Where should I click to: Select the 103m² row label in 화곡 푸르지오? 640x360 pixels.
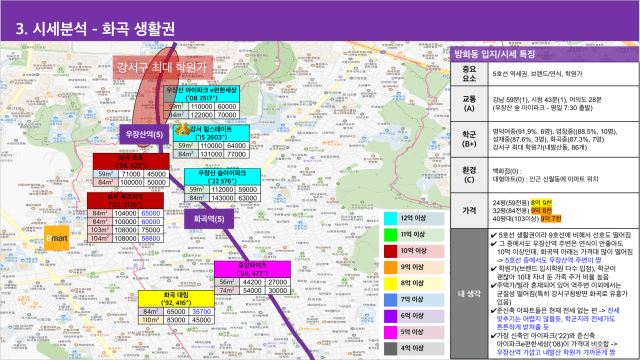pyautogui.click(x=100, y=230)
